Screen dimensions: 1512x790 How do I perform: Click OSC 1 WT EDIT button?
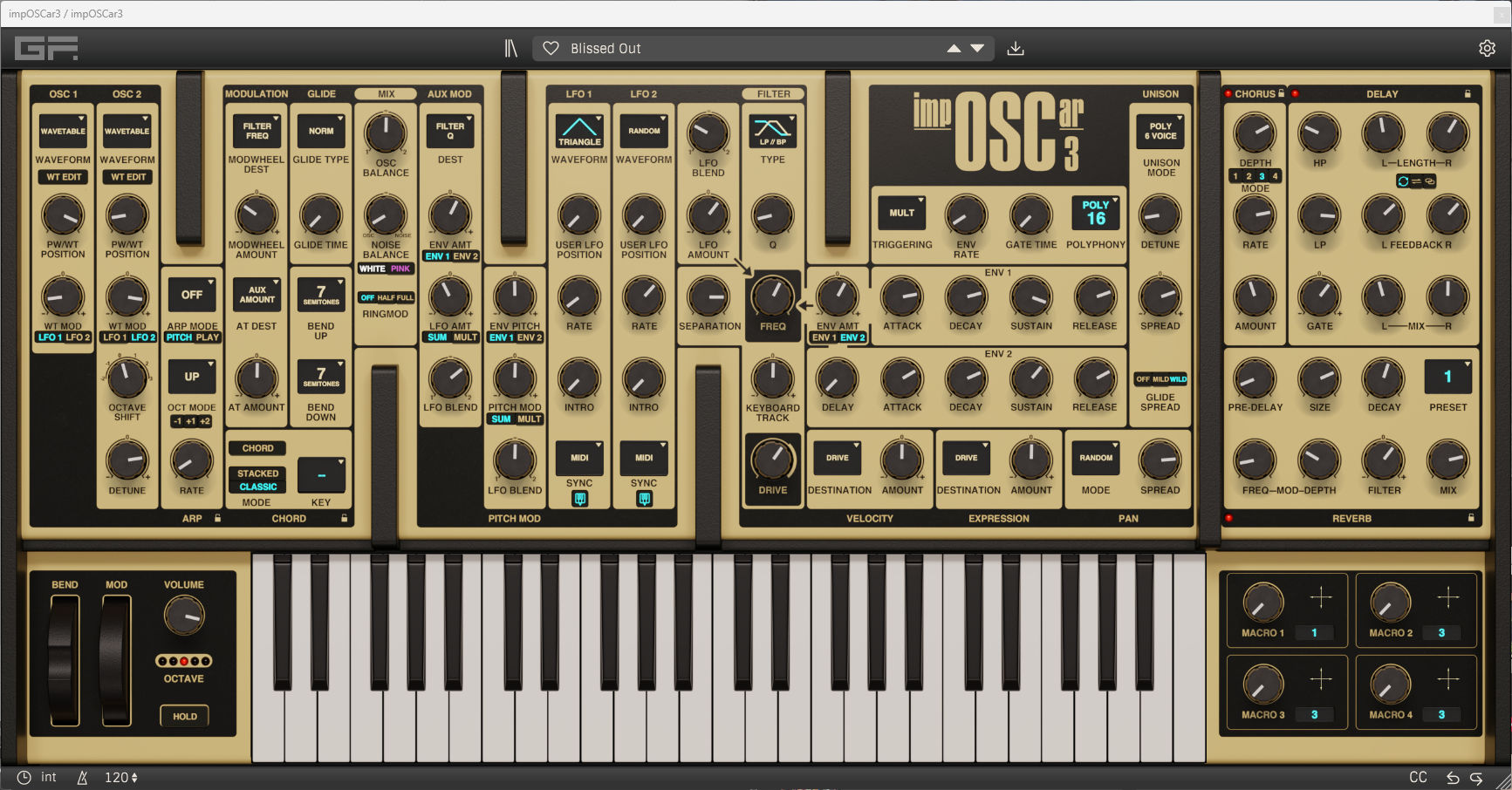click(x=63, y=177)
